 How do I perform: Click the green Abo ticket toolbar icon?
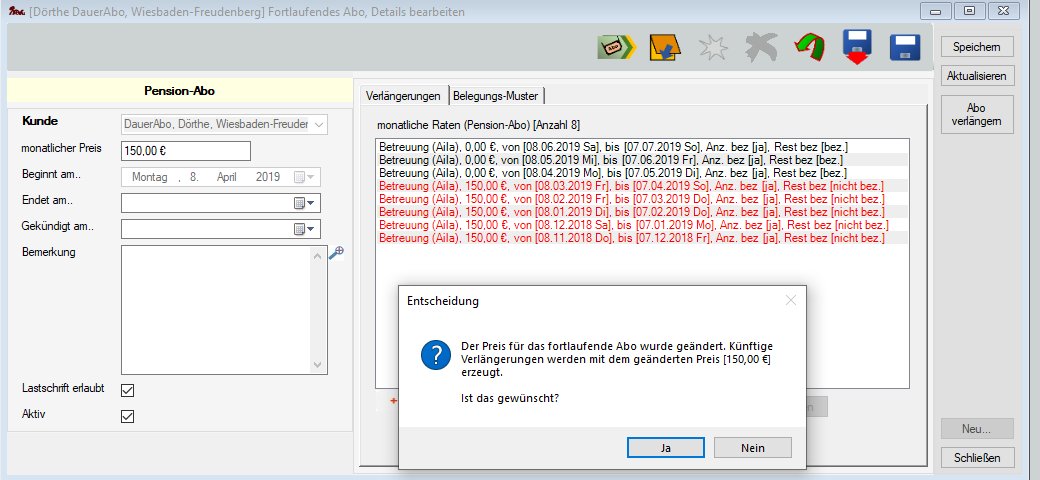[x=615, y=47]
